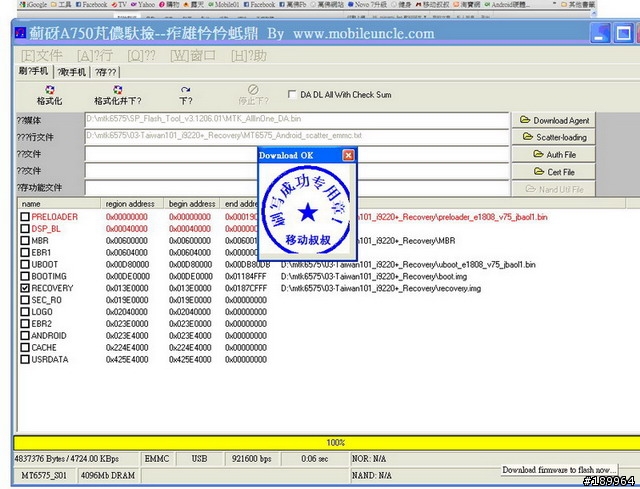Open Download Agent file browser
This screenshot has width=640, height=489.
pos(554,120)
